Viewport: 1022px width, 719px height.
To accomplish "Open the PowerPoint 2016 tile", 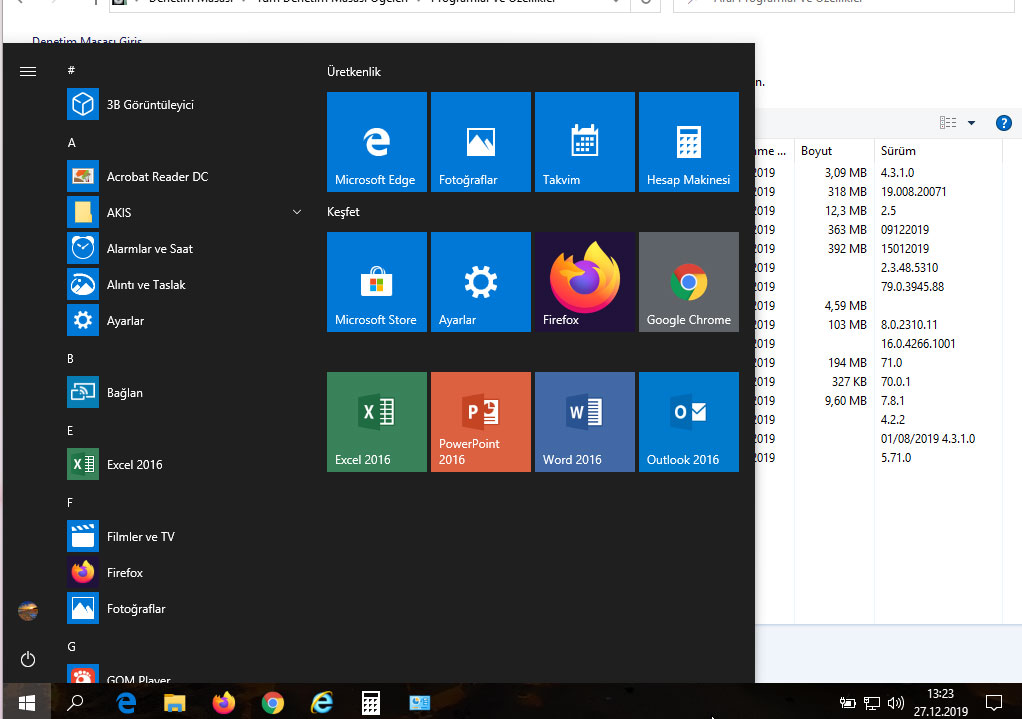I will pyautogui.click(x=481, y=422).
